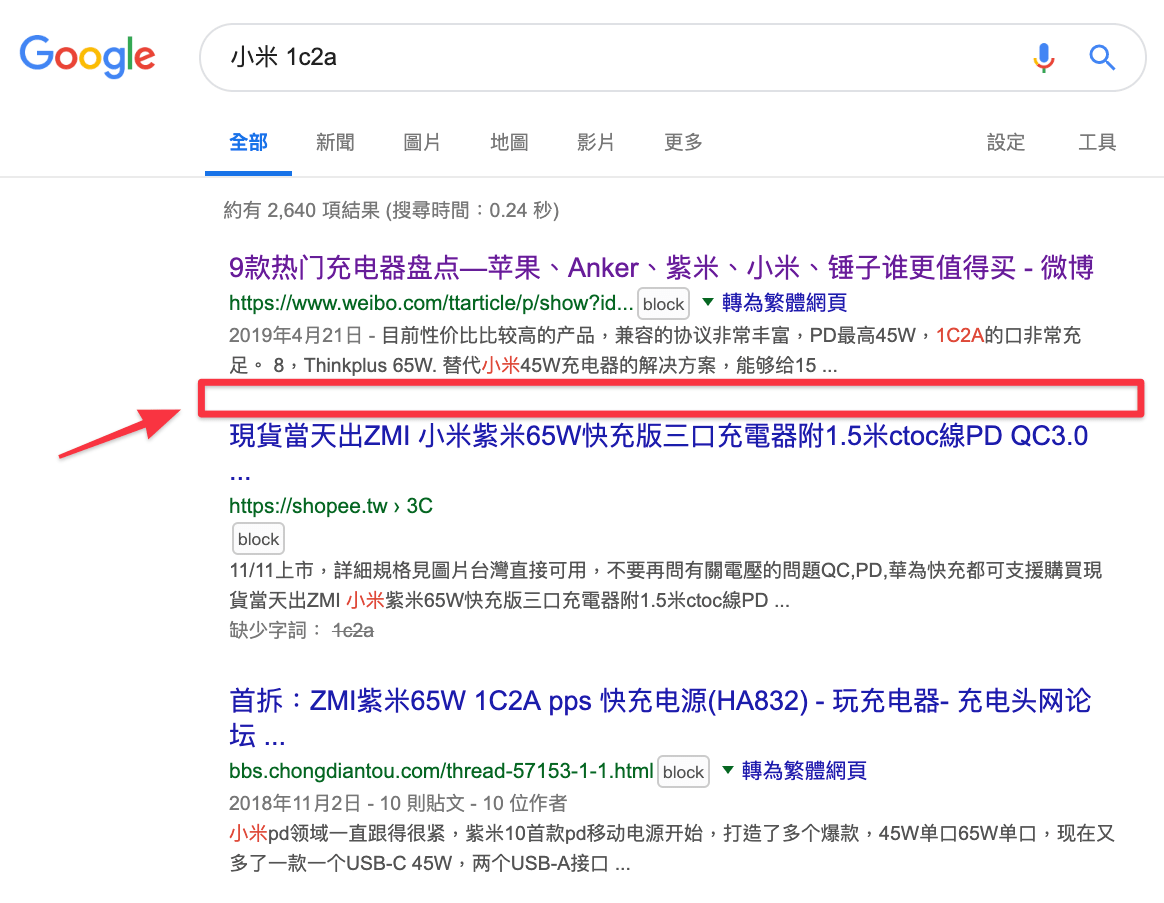The image size is (1164, 903).
Task: Click the snippet starting 11/11上市，詳細規格
Action: point(665,585)
